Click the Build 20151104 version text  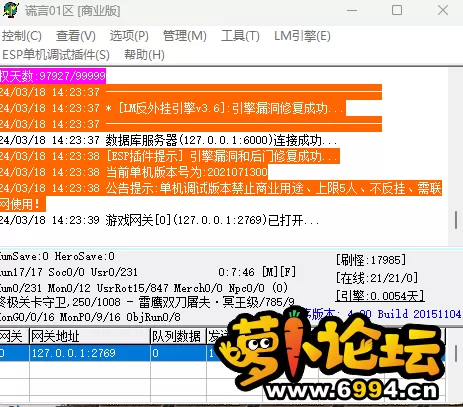pos(419,314)
